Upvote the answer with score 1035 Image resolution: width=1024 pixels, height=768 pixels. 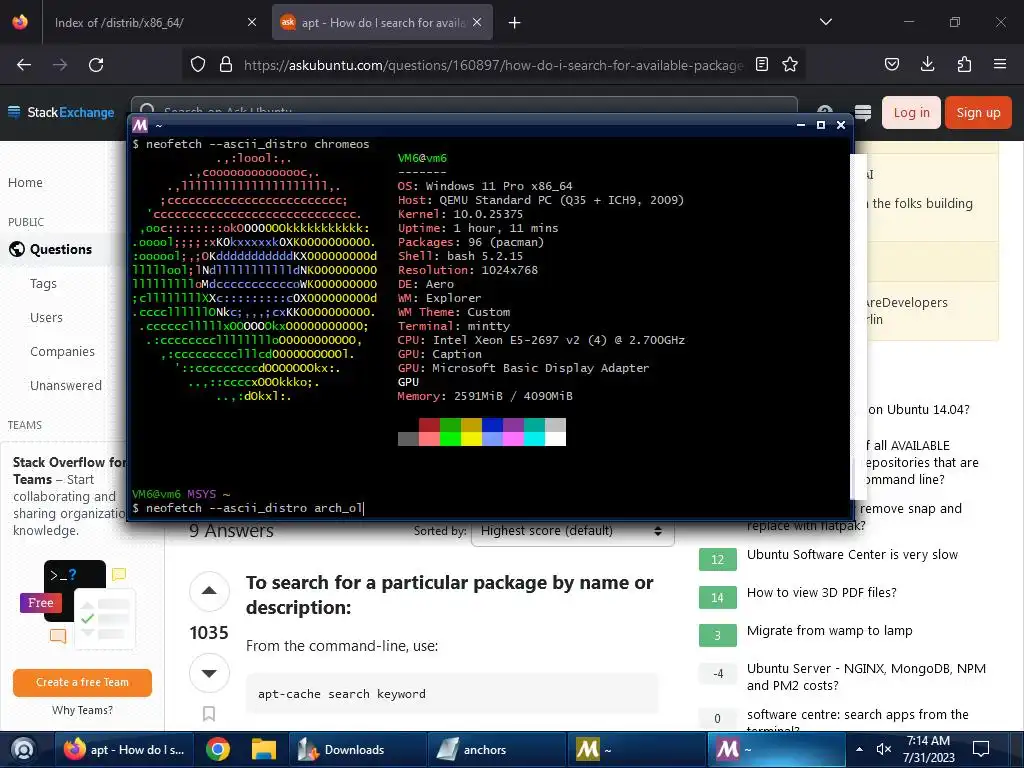click(209, 591)
